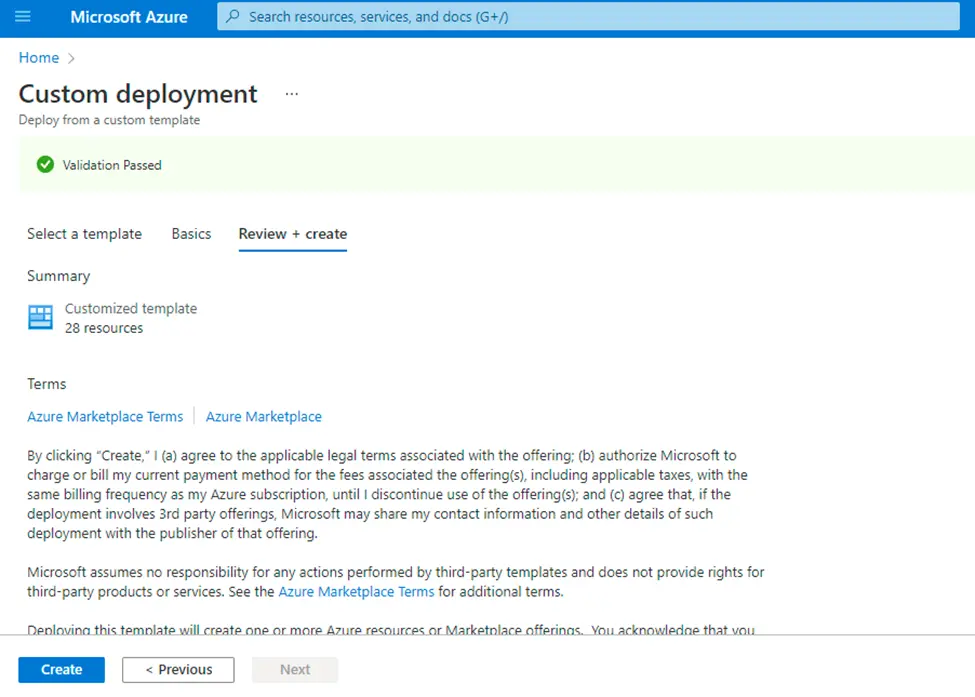Click the Summary heading
The image size is (975, 697).
[x=58, y=276]
